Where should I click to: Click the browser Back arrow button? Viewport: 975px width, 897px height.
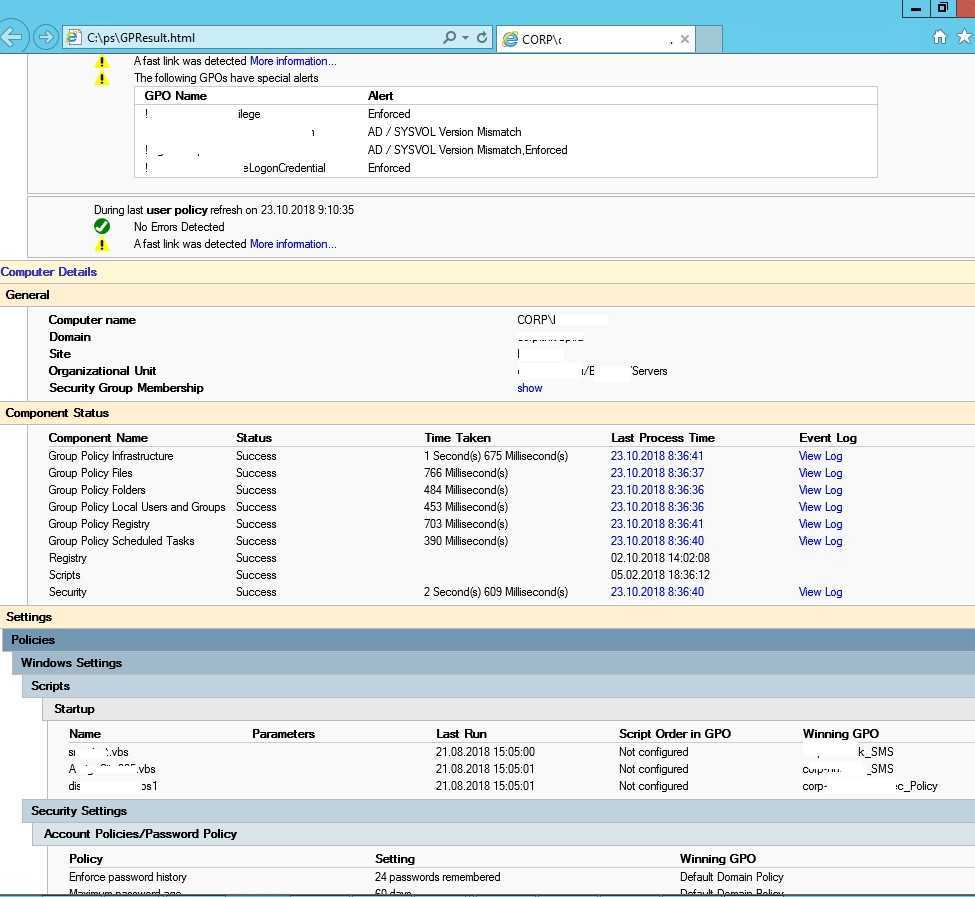pos(11,38)
